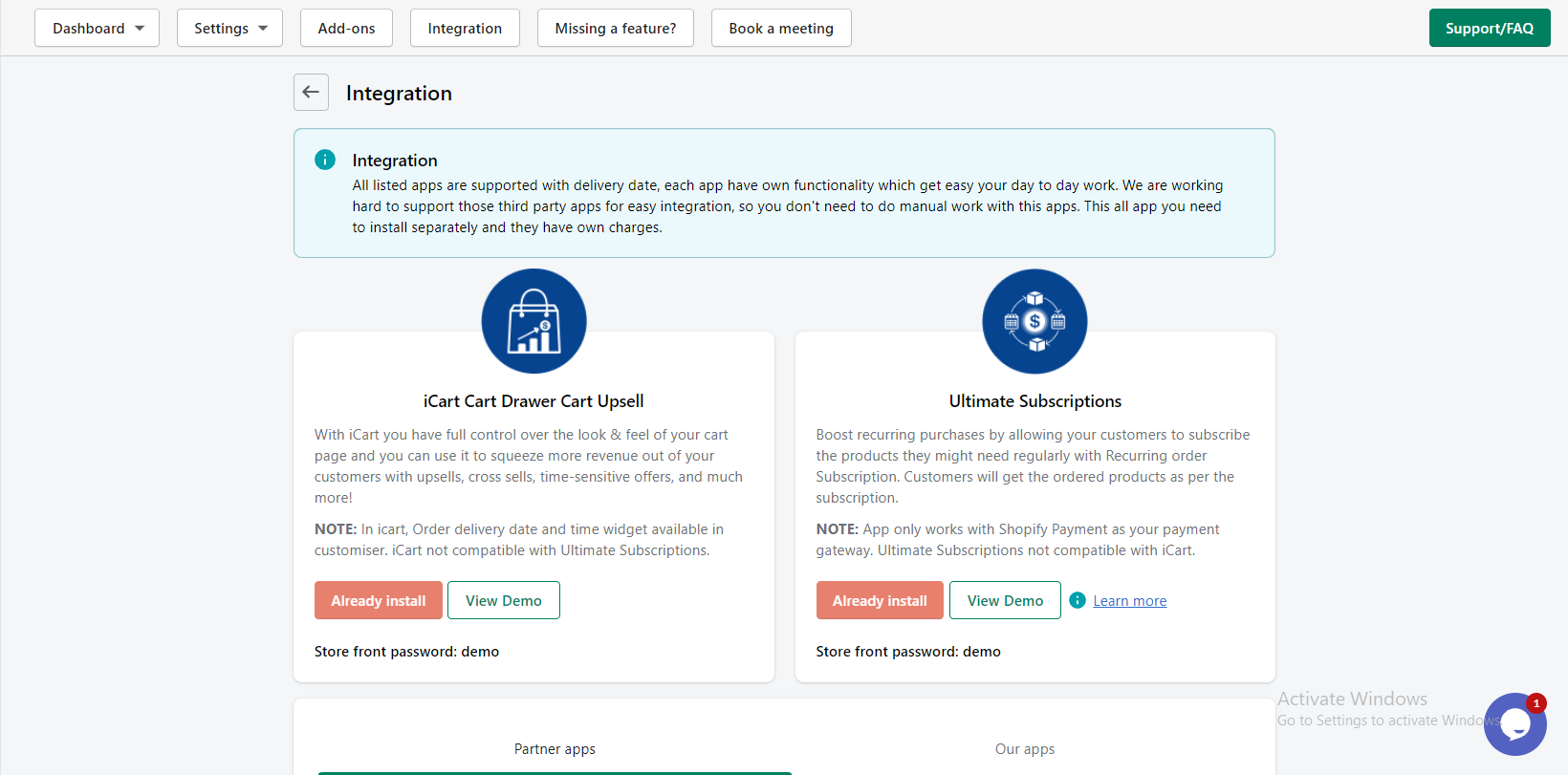Click the Integration banner info icon
Screen dimensions: 1568x775
coord(325,160)
